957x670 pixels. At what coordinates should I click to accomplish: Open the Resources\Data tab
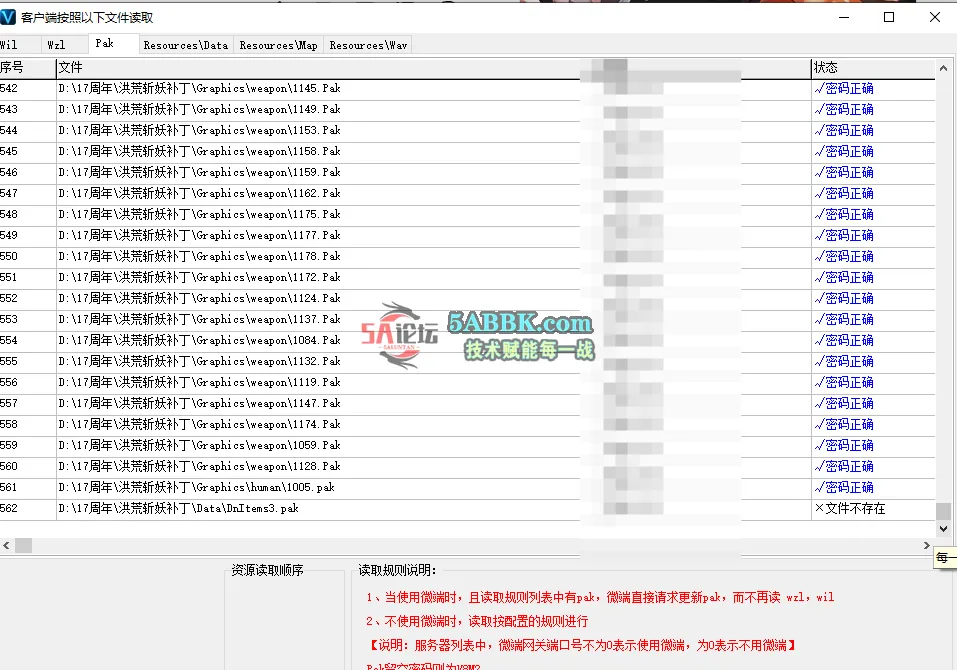point(186,45)
